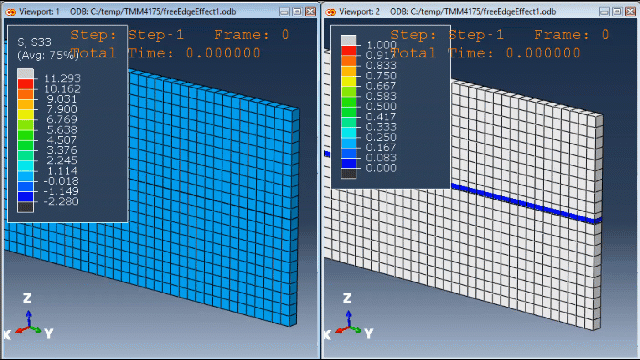Click the red swatch in the S33 legend
This screenshot has height=360, width=640.
tap(25, 84)
